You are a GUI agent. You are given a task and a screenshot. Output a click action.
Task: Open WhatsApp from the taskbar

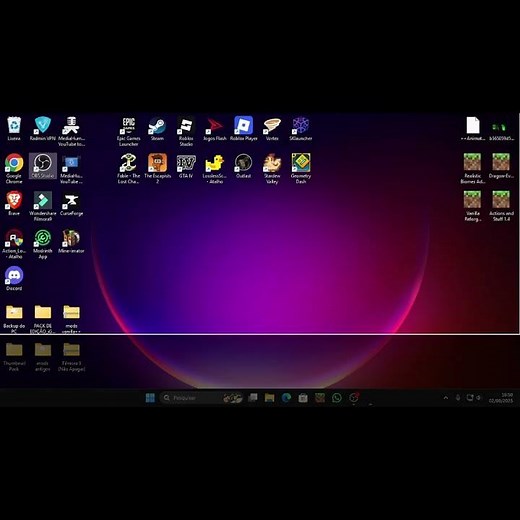[x=337, y=398]
